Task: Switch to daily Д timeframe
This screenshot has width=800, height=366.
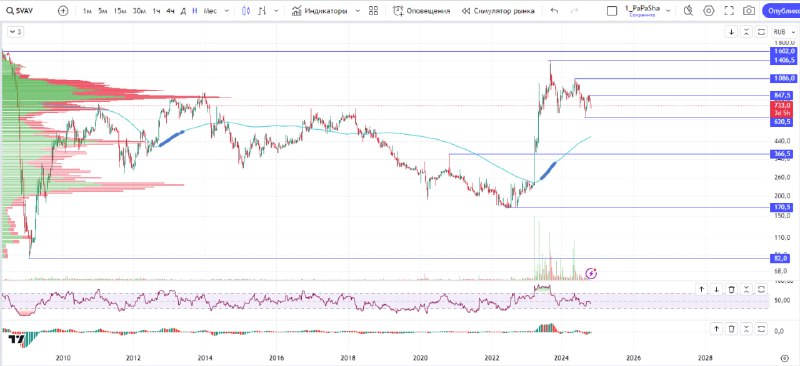Action: coord(183,11)
